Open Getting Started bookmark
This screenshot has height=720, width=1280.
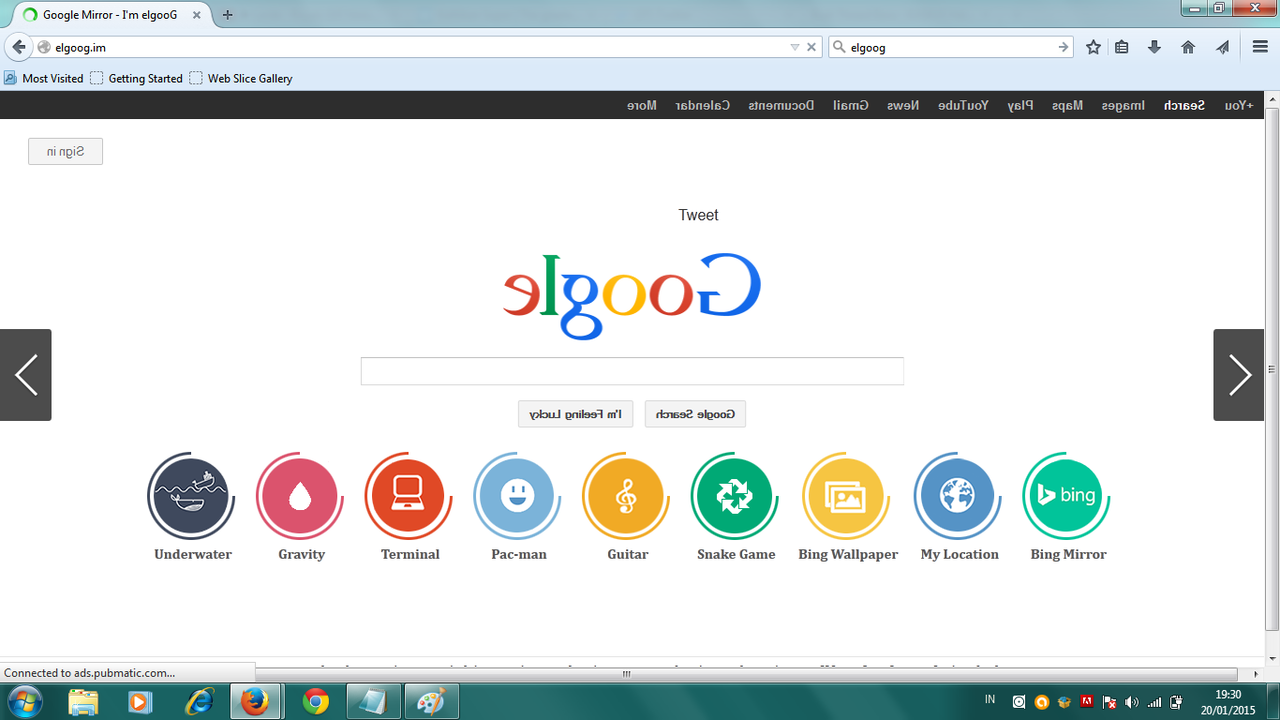[x=137, y=78]
